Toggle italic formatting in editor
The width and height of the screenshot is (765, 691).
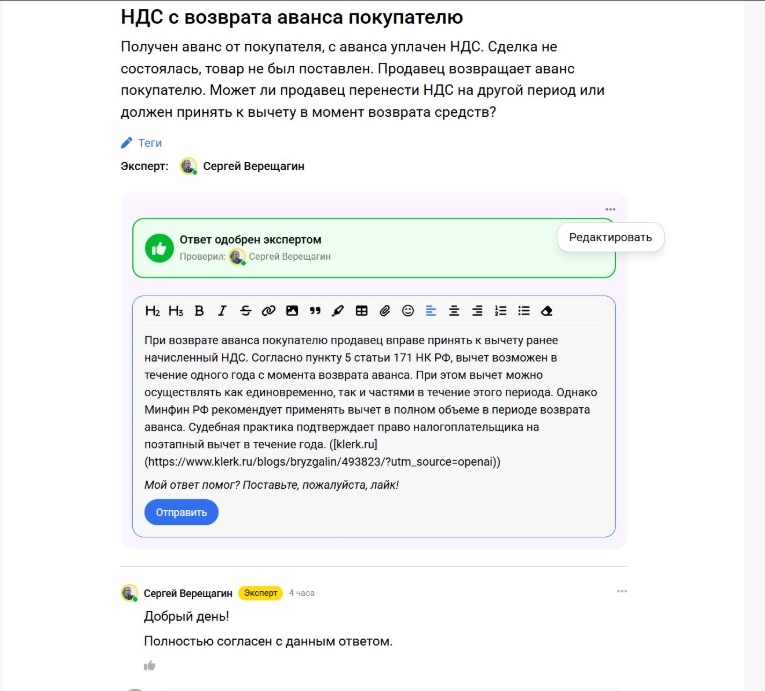(222, 311)
